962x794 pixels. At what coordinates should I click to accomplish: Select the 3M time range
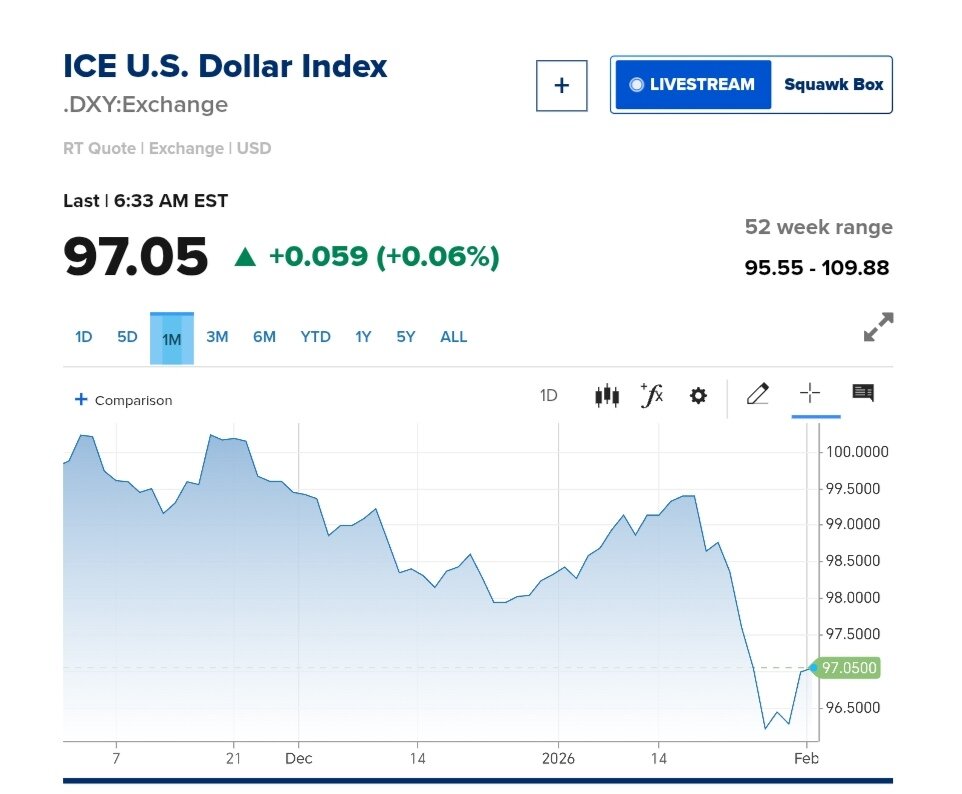tap(217, 337)
